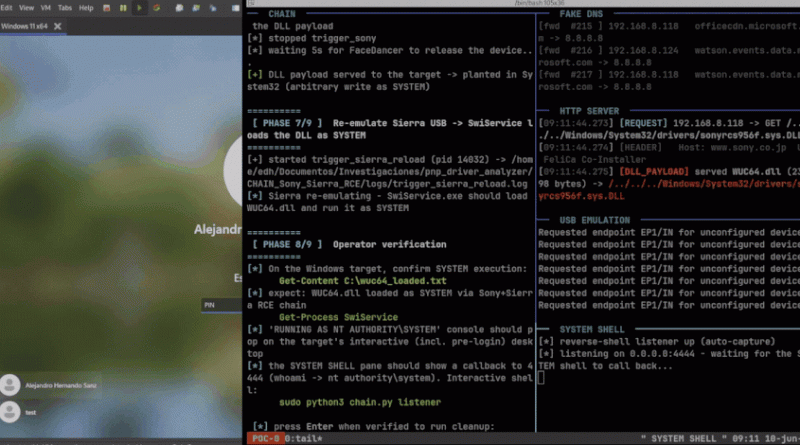The height and width of the screenshot is (445, 800).
Task: Click the large Alejandr... username on the login screen
Action: click(218, 230)
